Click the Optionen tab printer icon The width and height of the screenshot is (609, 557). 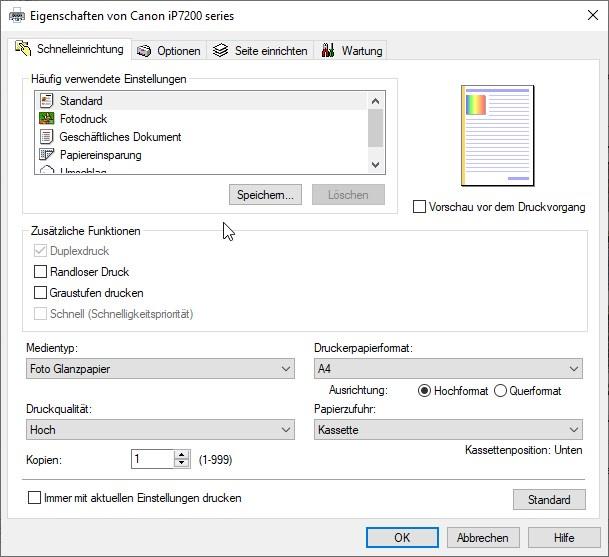(144, 51)
